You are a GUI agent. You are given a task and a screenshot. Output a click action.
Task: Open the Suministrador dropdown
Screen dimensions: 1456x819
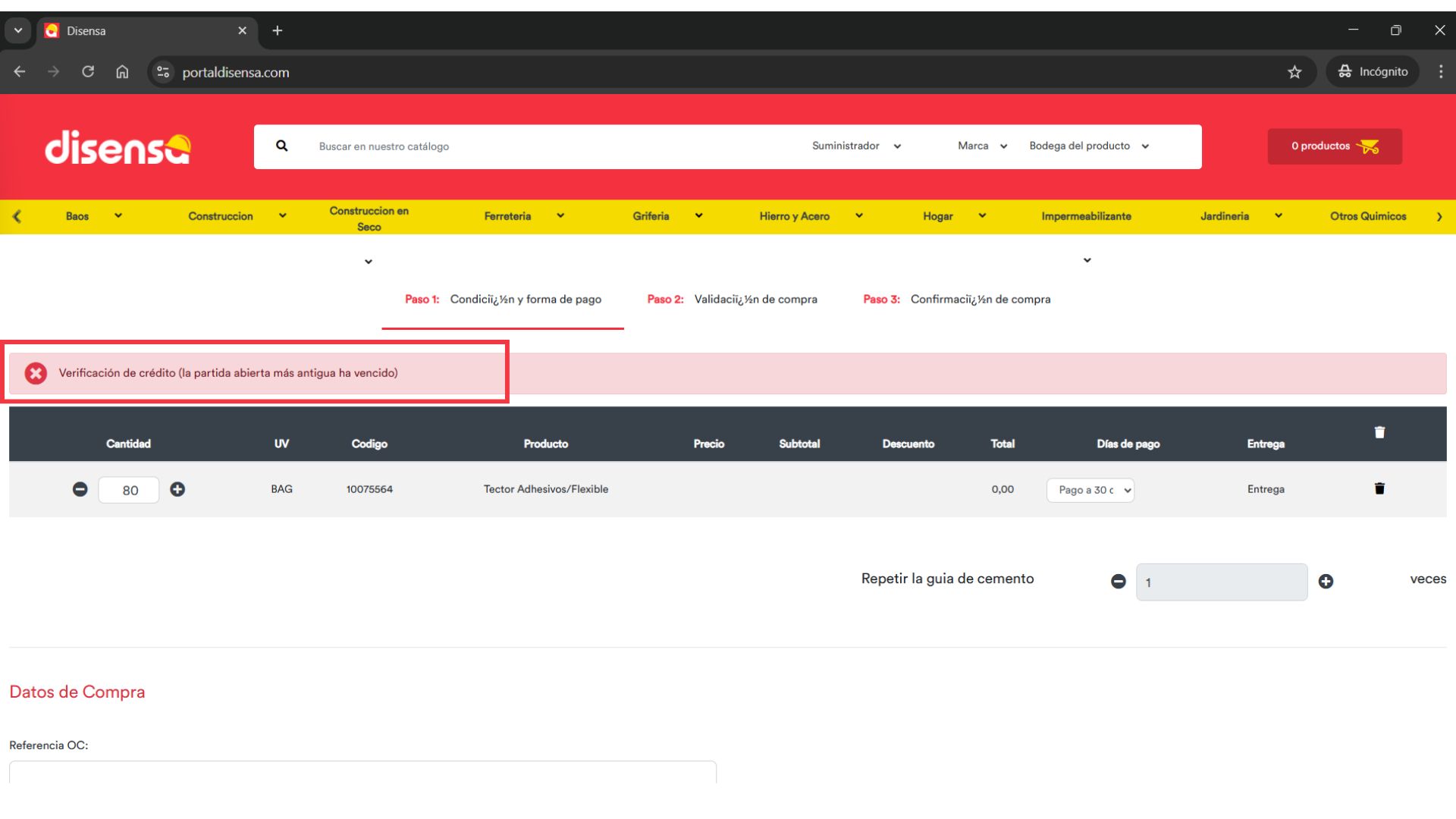(856, 146)
